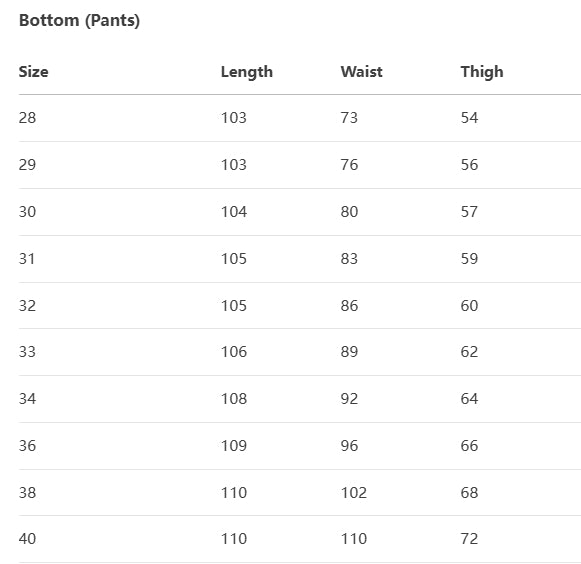Image resolution: width=581 pixels, height=564 pixels.
Task: Select the Length column header
Action: 247,72
